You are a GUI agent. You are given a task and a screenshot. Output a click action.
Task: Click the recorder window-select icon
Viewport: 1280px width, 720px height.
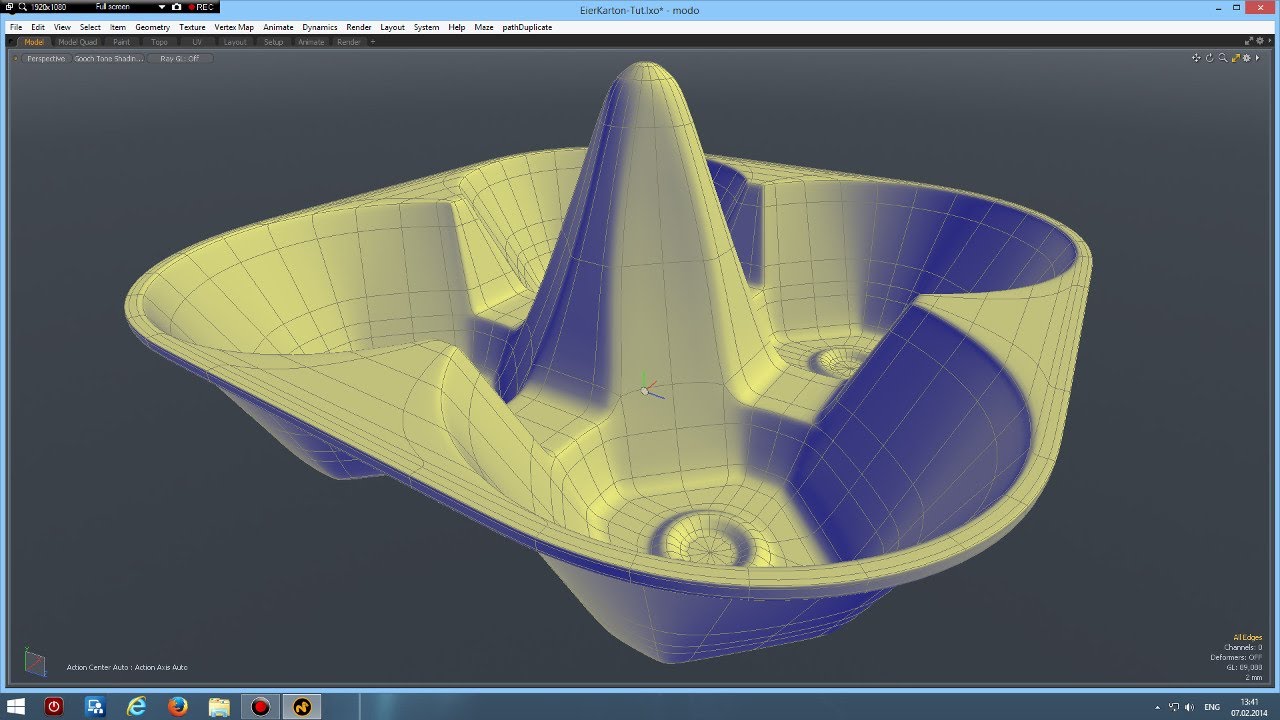9,7
